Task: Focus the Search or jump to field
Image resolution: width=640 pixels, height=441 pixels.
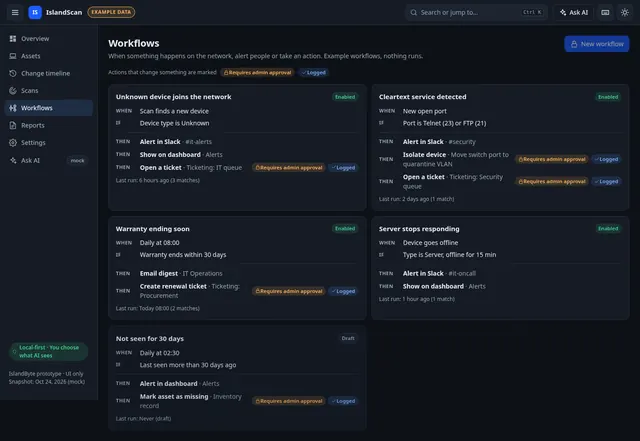Action: click(476, 12)
